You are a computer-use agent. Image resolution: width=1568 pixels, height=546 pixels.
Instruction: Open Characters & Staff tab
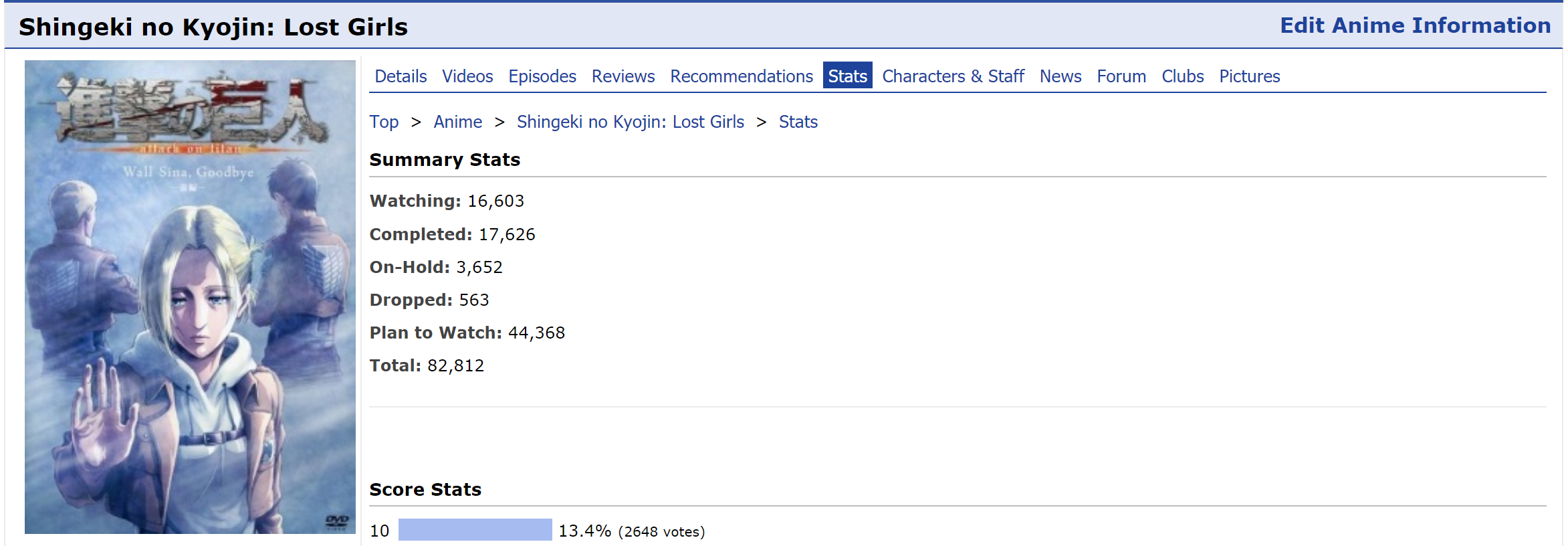(952, 76)
